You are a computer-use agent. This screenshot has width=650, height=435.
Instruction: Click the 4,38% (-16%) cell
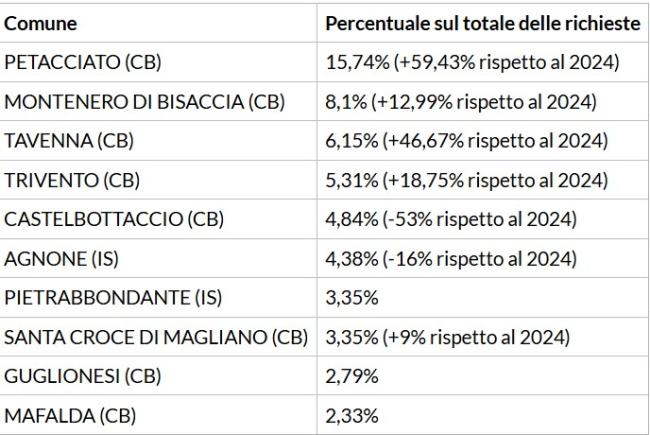[452, 258]
